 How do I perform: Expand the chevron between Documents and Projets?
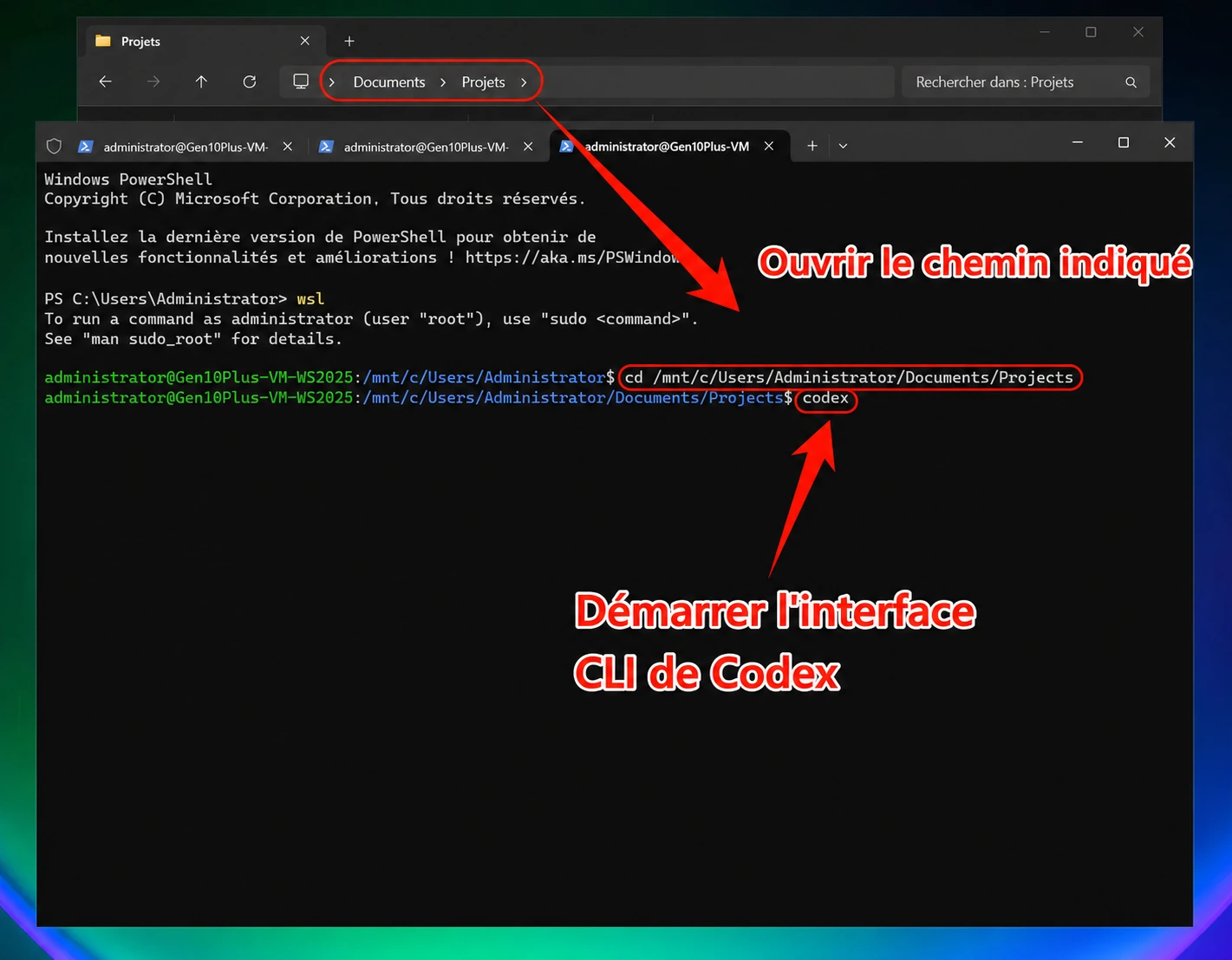[443, 82]
